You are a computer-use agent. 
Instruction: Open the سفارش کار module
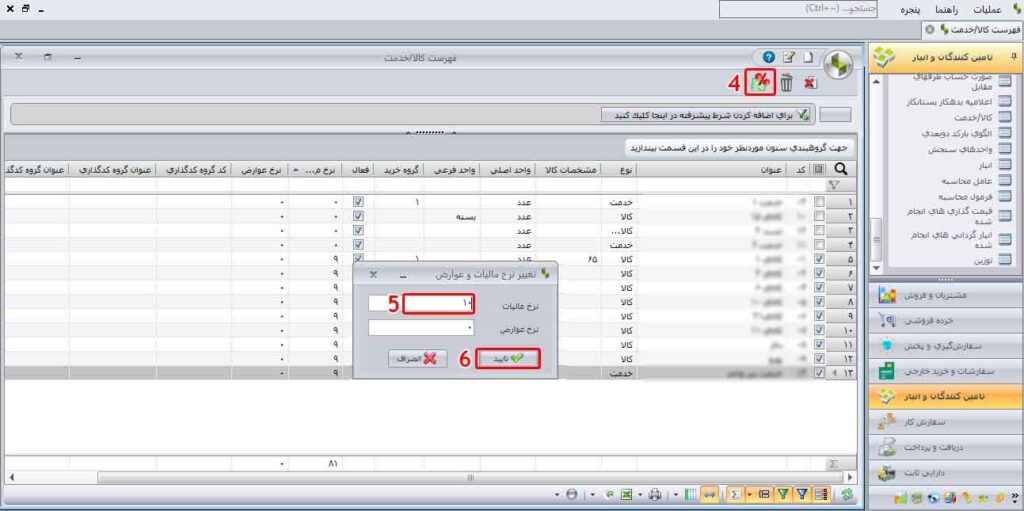pyautogui.click(x=946, y=421)
